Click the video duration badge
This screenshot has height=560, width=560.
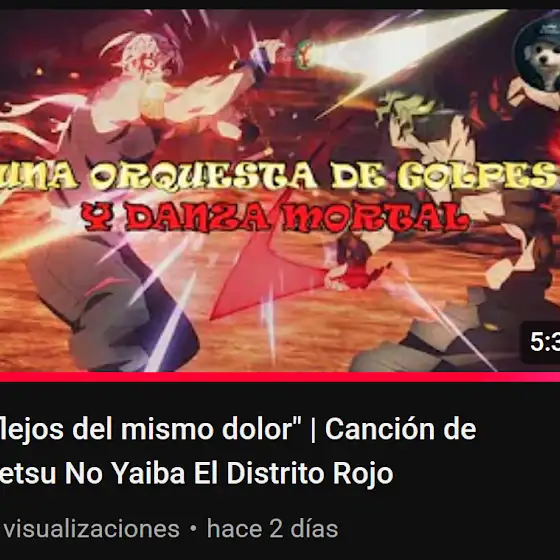point(541,342)
